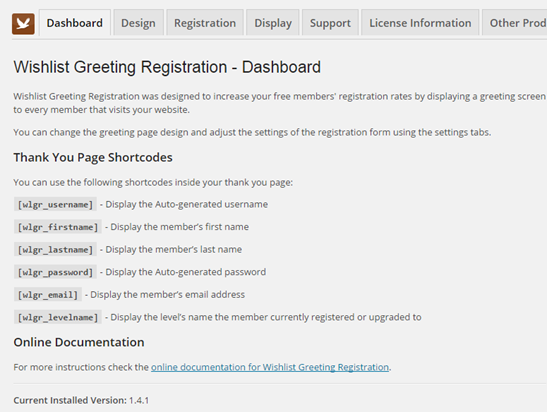Click the level's name shortcode description text
This screenshot has height=412, width=547.
(266, 317)
